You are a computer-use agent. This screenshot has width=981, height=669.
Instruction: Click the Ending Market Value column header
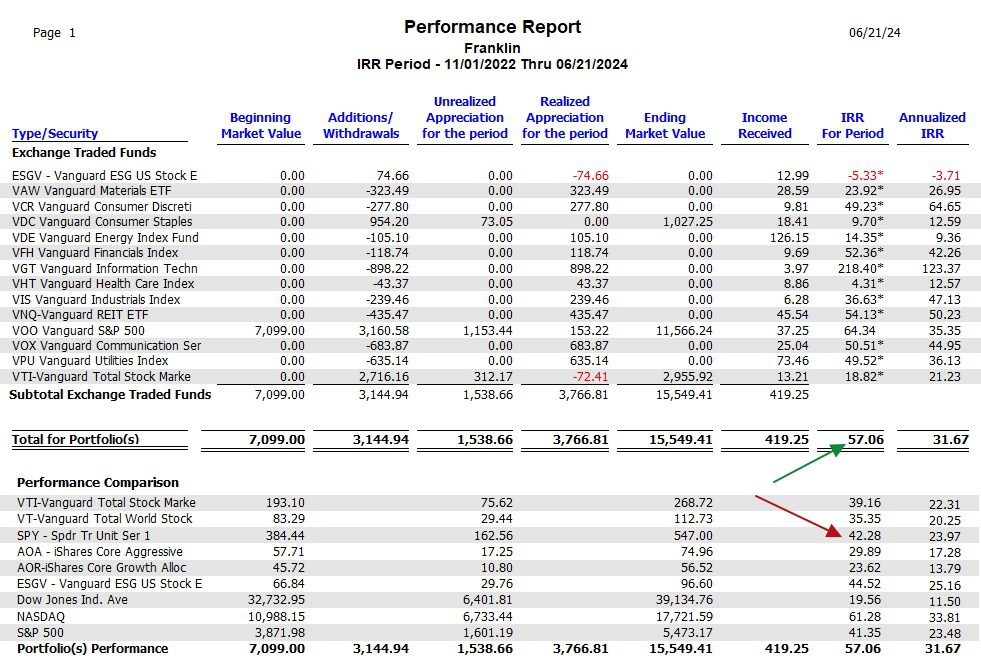[x=665, y=125]
